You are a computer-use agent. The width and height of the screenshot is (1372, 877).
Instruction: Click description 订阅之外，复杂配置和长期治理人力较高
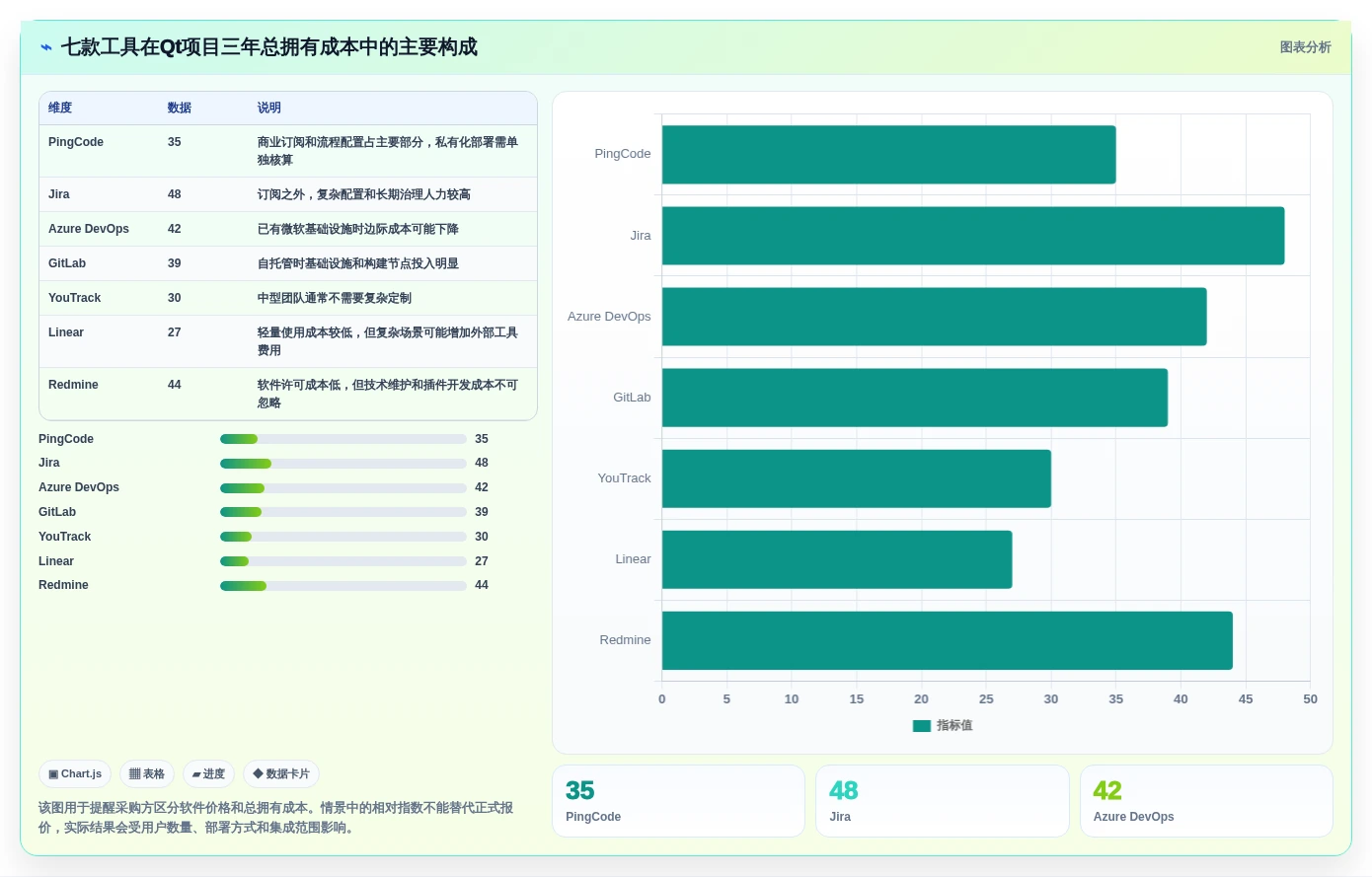[364, 194]
